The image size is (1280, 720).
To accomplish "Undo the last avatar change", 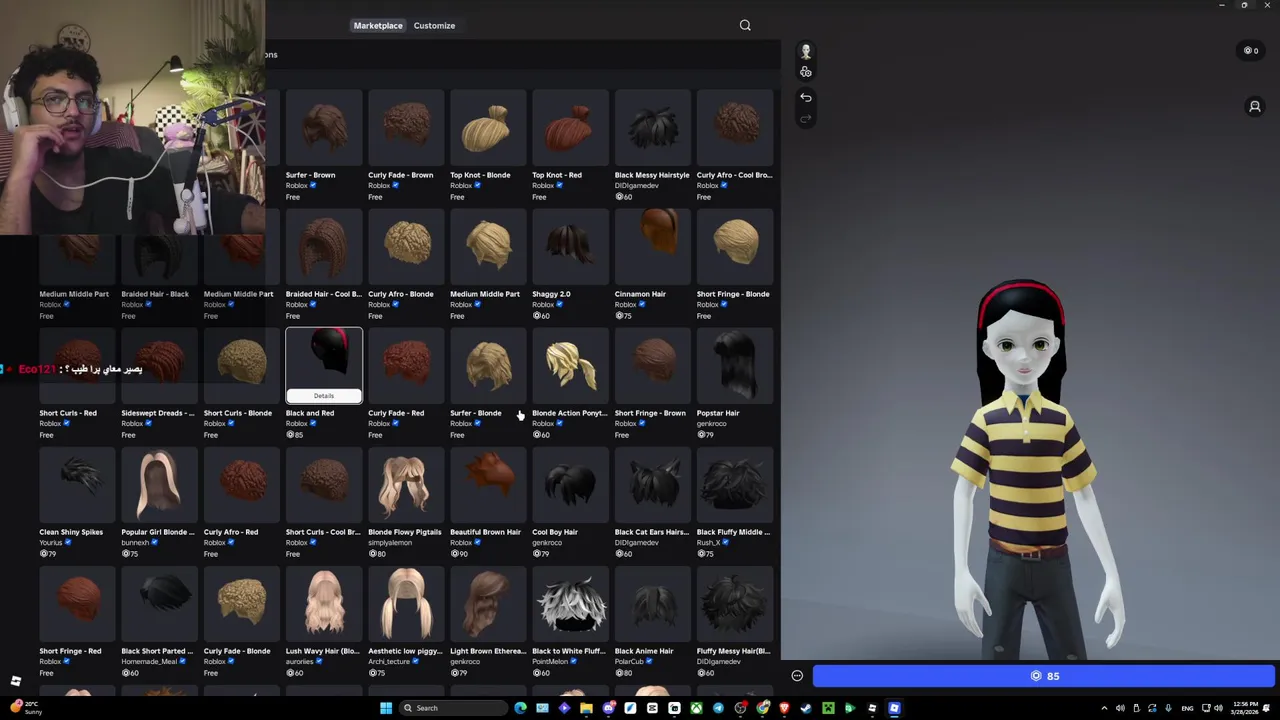I will [x=806, y=97].
